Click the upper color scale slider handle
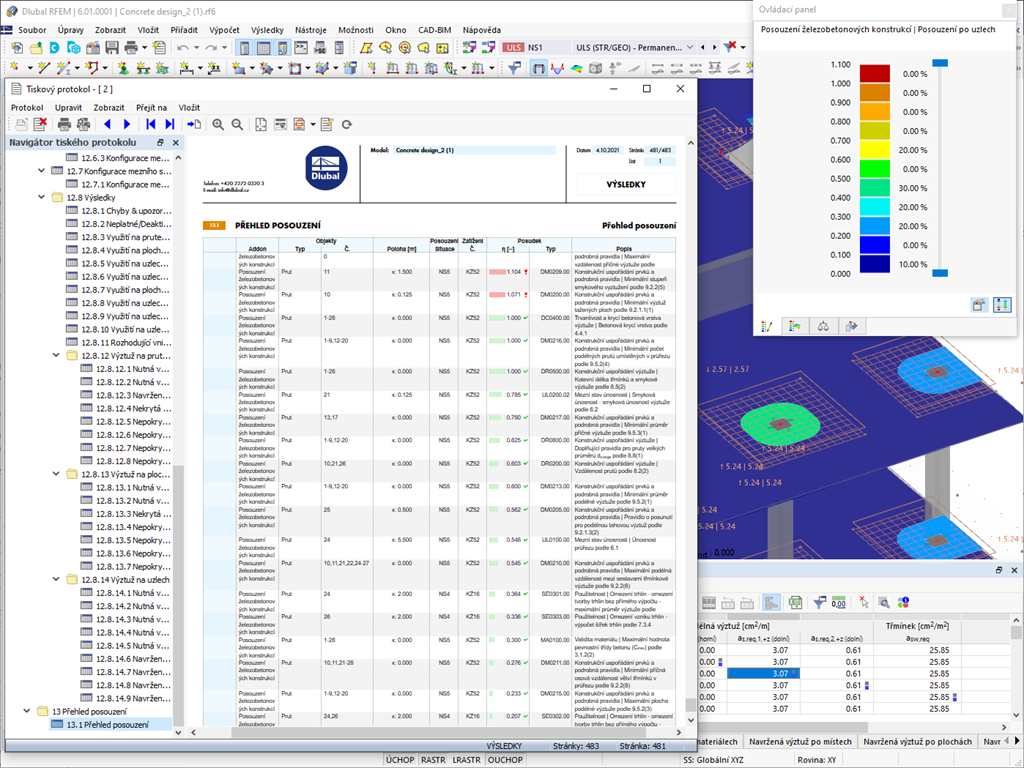1024x768 pixels. coord(940,63)
